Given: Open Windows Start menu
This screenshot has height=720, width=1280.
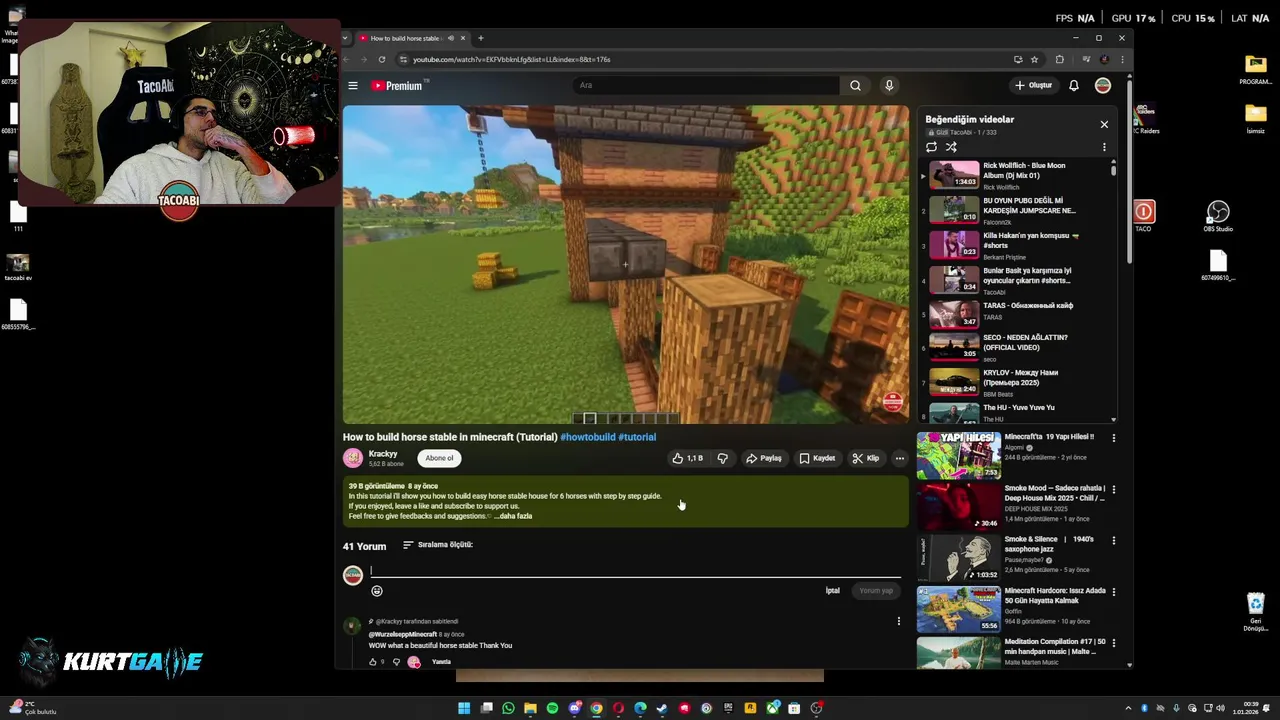Looking at the screenshot, I should click(x=464, y=708).
